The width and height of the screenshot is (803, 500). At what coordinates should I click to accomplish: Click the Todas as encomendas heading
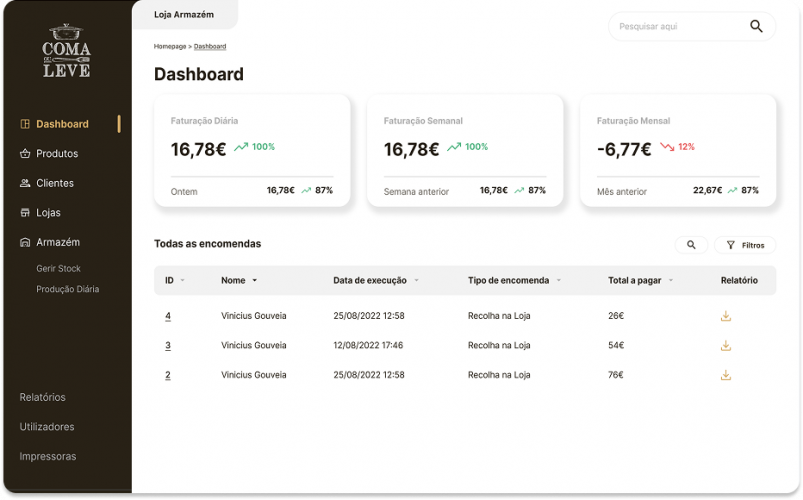207,244
